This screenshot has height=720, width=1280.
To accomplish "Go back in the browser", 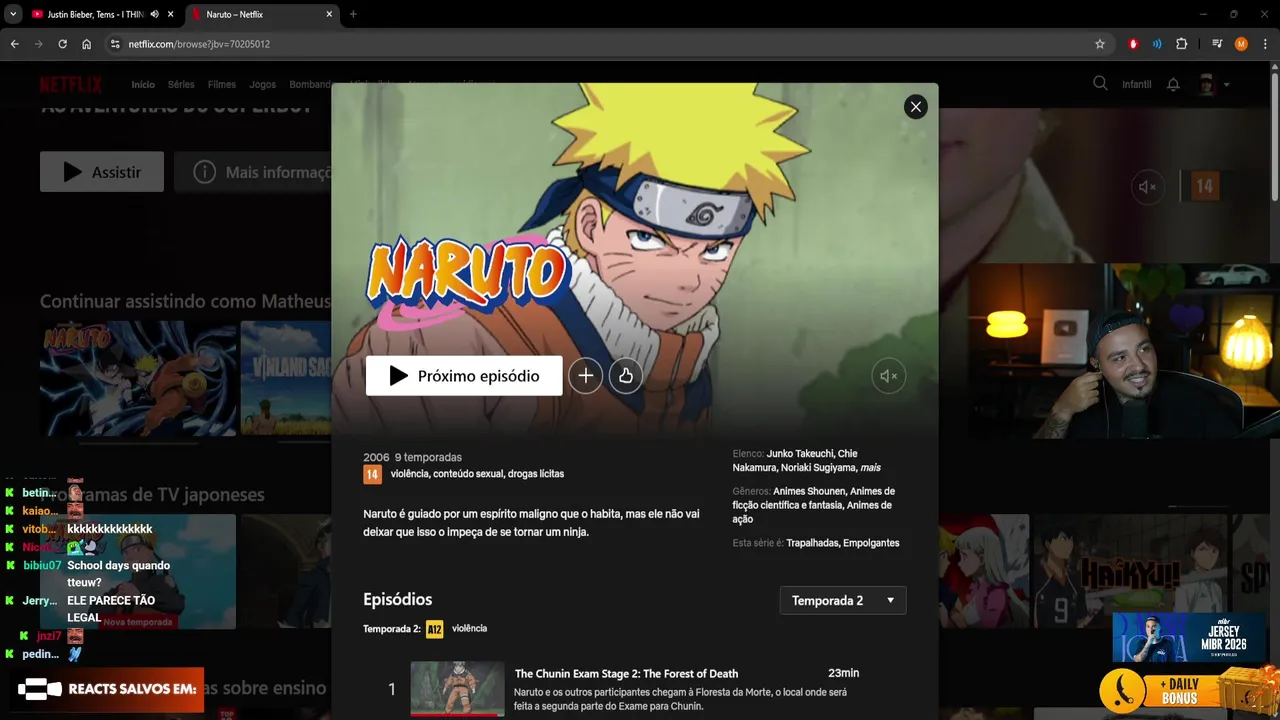I will [14, 44].
